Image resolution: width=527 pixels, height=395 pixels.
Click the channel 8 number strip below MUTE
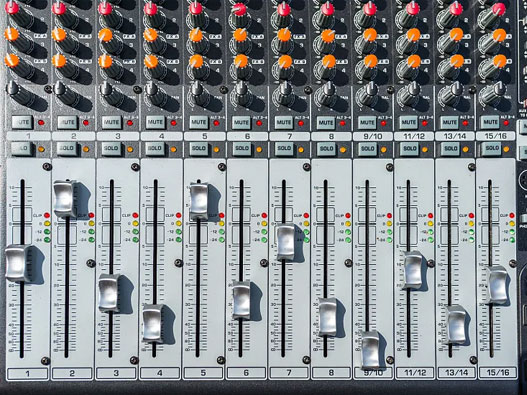point(331,136)
